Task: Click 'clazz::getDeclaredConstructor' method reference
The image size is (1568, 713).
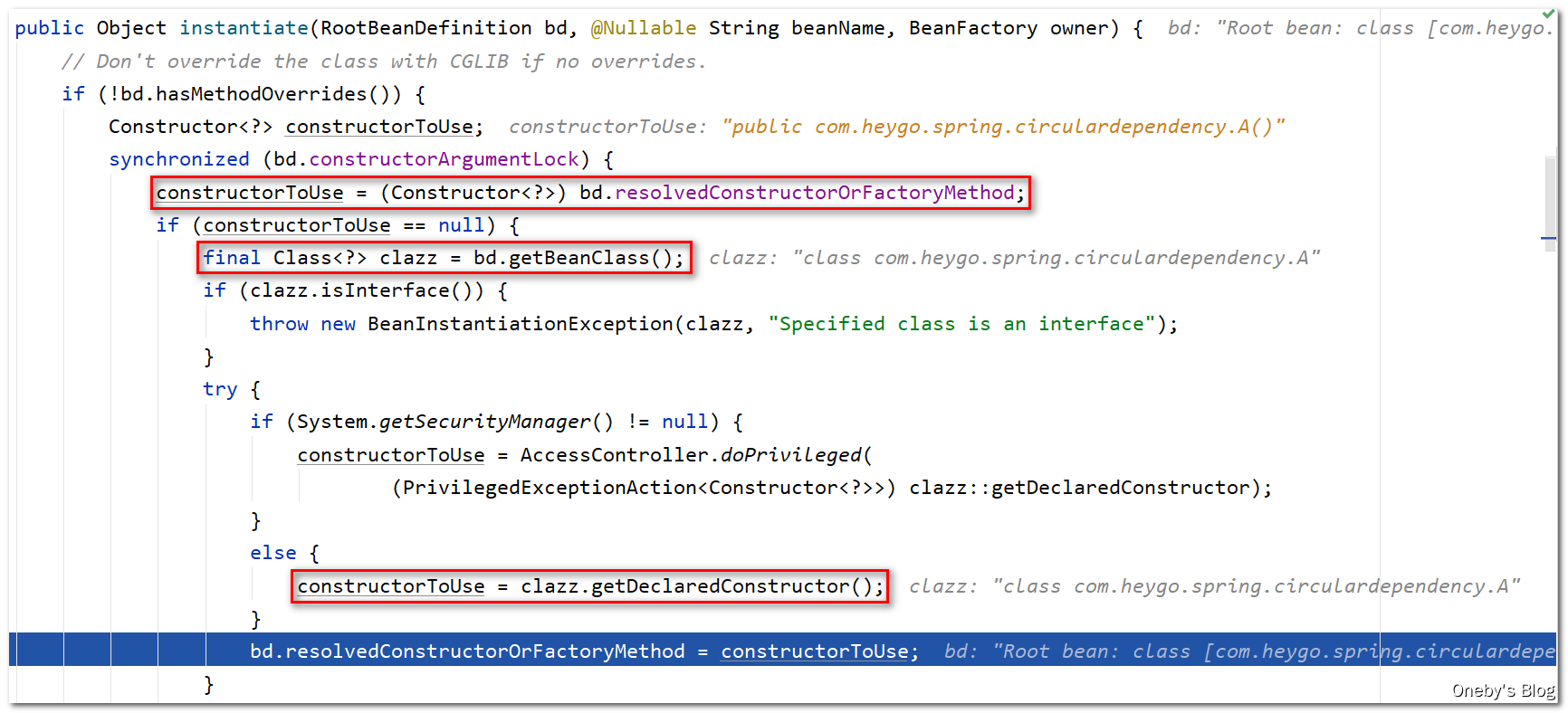Action: [x=1079, y=488]
